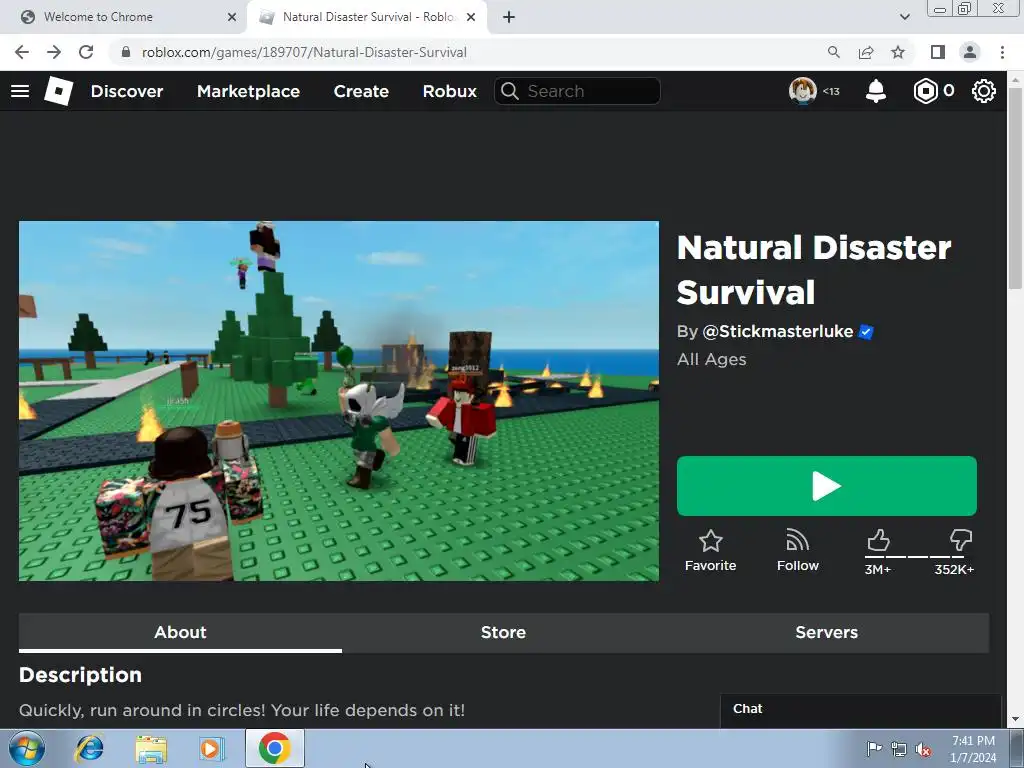Open the Windows Start menu
Image resolution: width=1024 pixels, height=768 pixels.
coord(27,748)
